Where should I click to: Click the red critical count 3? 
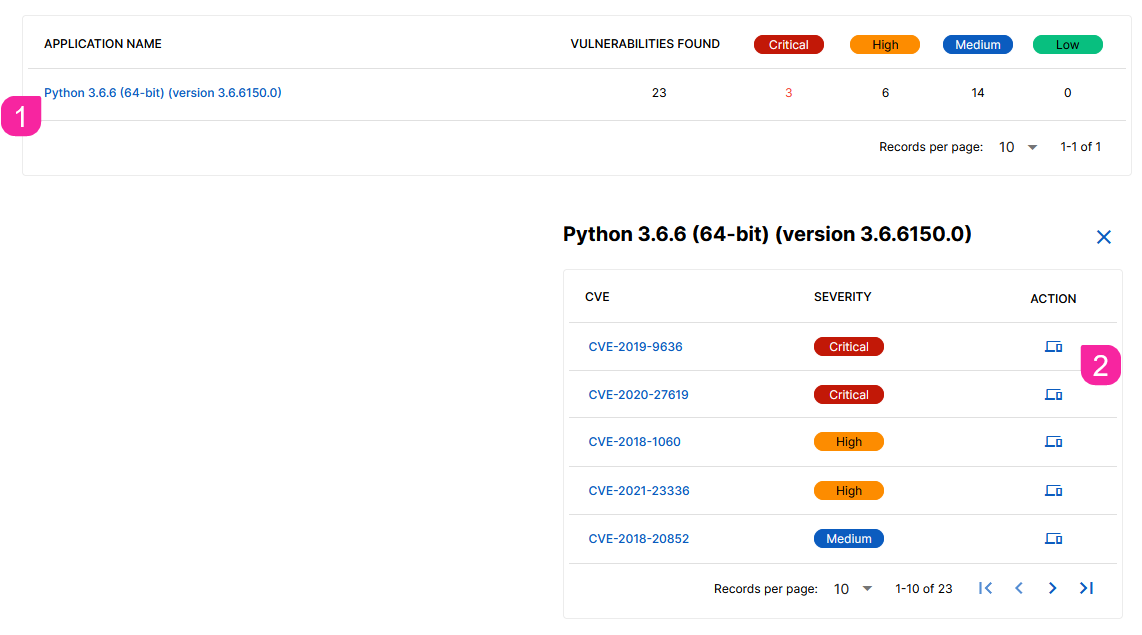[x=789, y=92]
